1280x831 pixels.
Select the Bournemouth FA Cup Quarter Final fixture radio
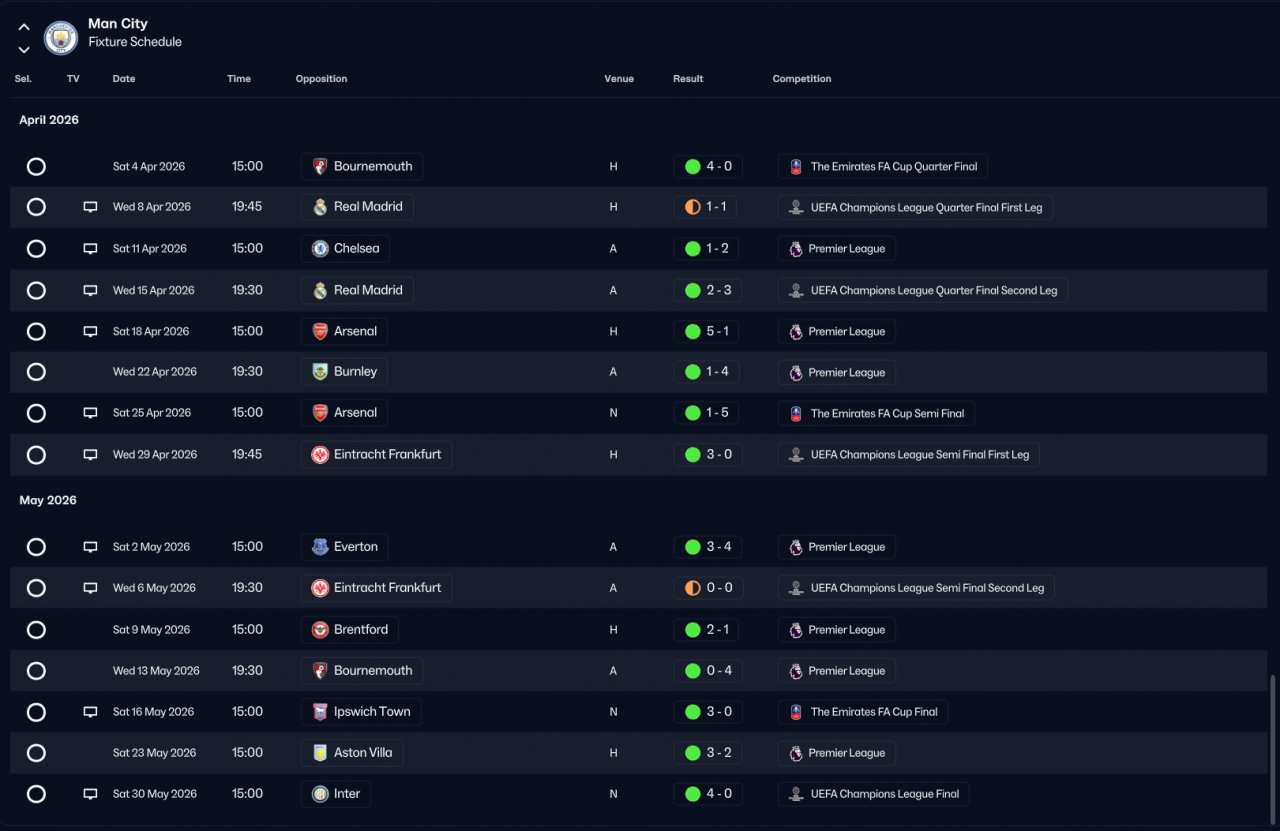tap(36, 166)
